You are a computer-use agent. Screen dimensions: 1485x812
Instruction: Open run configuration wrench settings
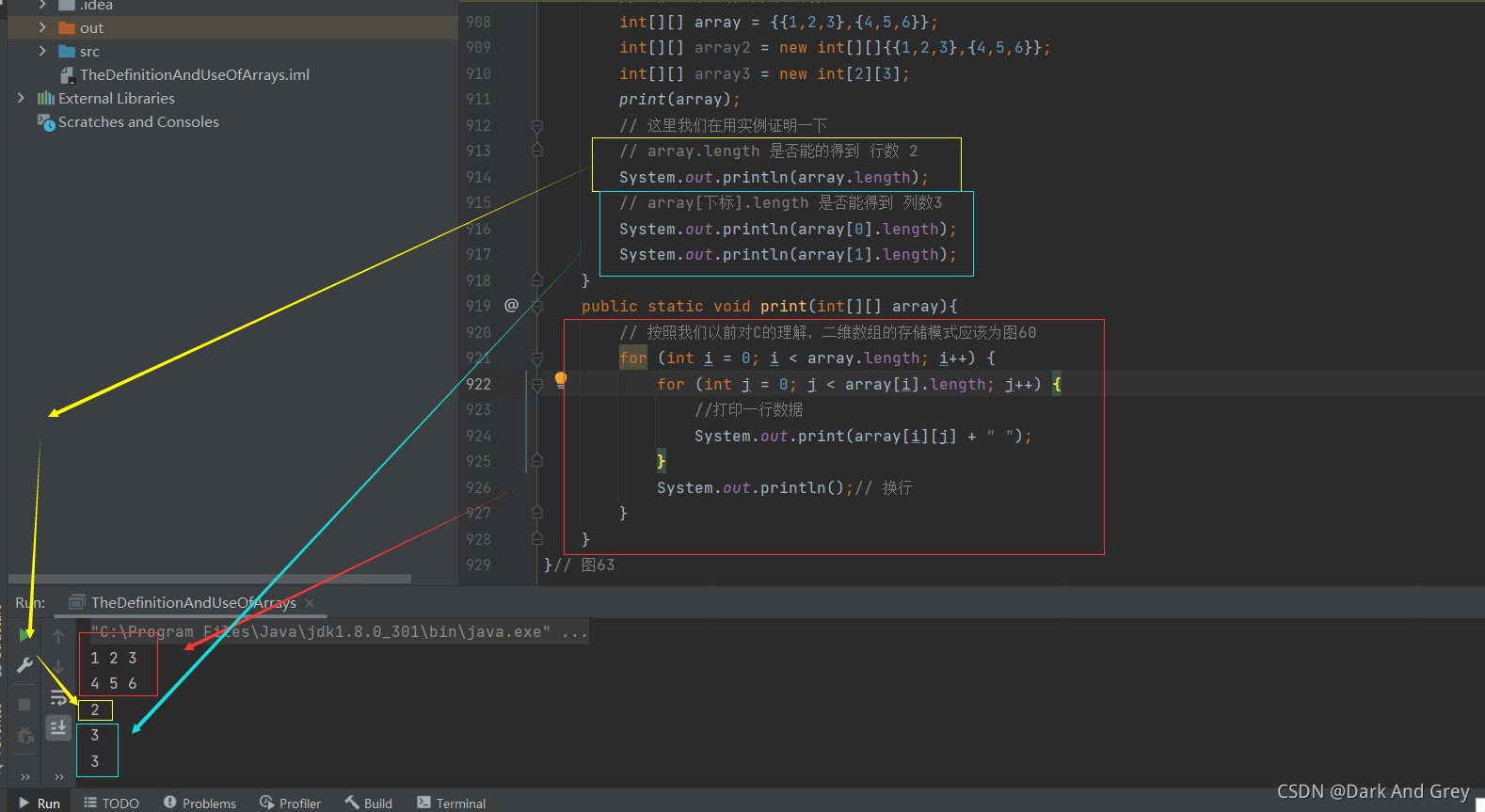[24, 665]
